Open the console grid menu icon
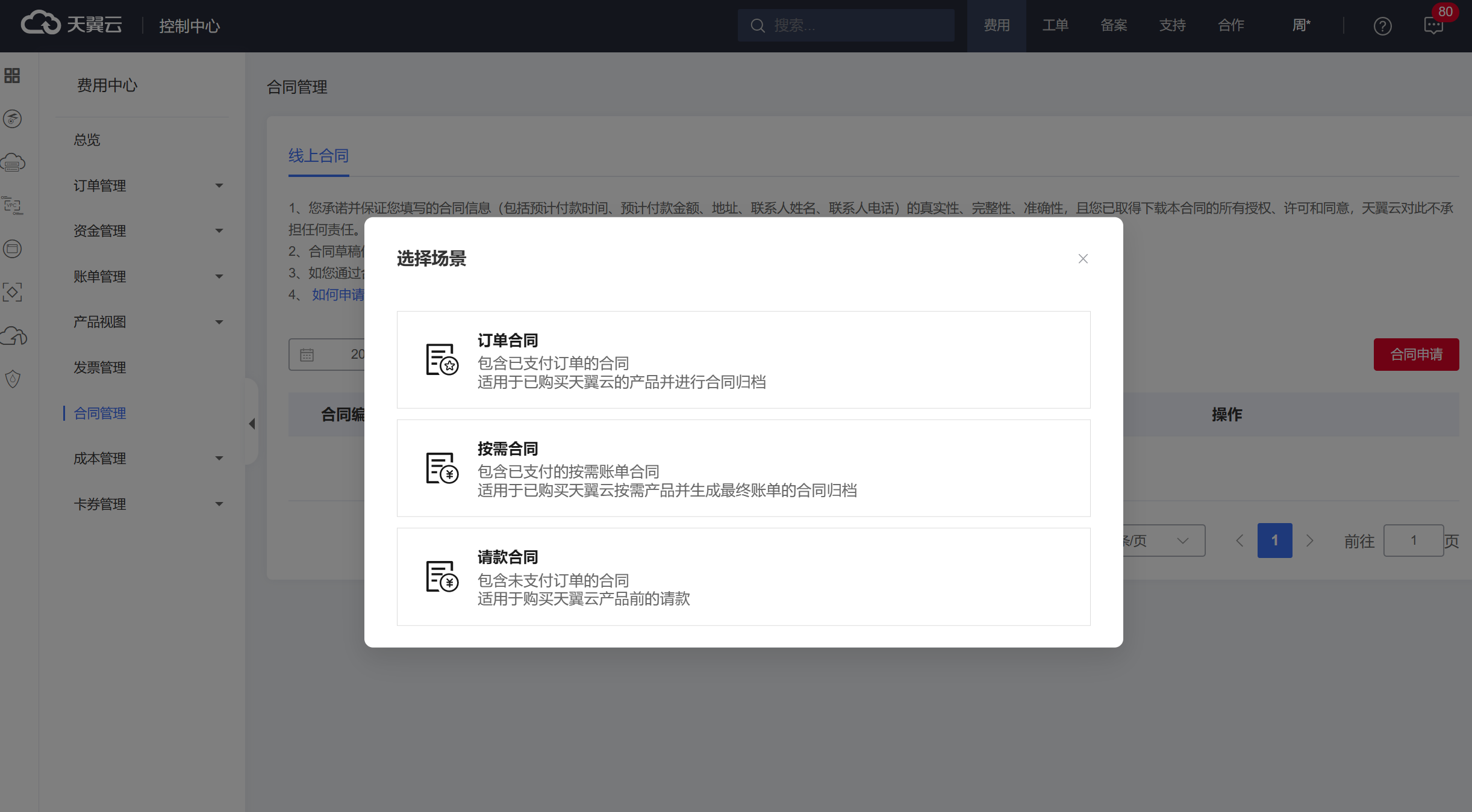 point(12,76)
